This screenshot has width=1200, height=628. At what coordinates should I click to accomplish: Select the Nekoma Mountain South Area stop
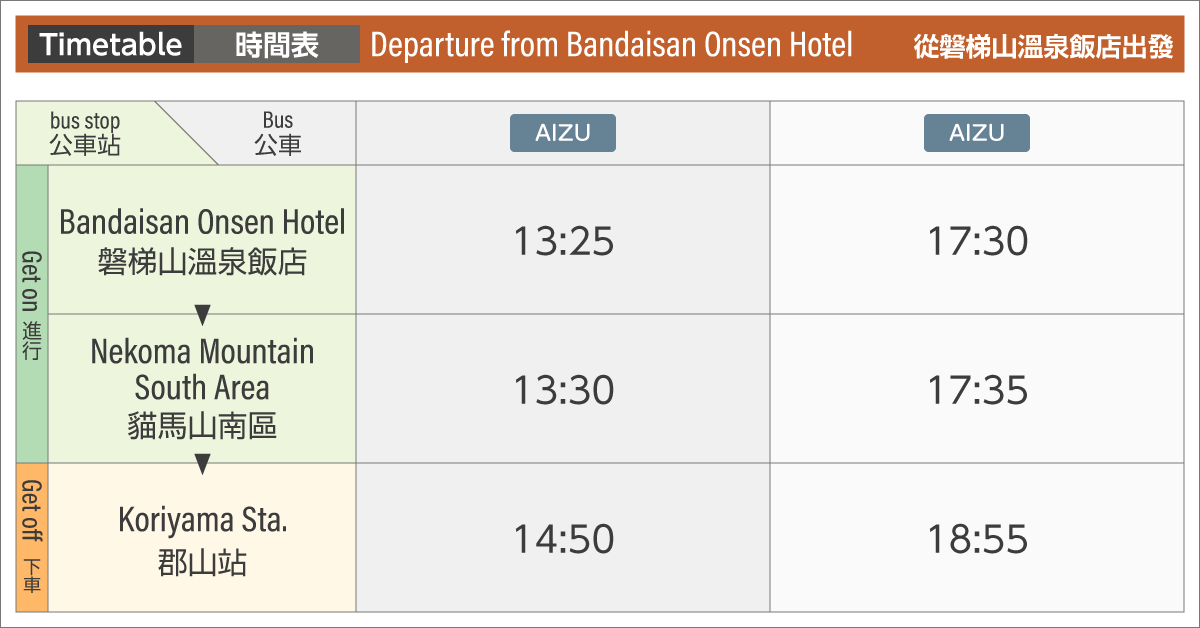pyautogui.click(x=202, y=389)
